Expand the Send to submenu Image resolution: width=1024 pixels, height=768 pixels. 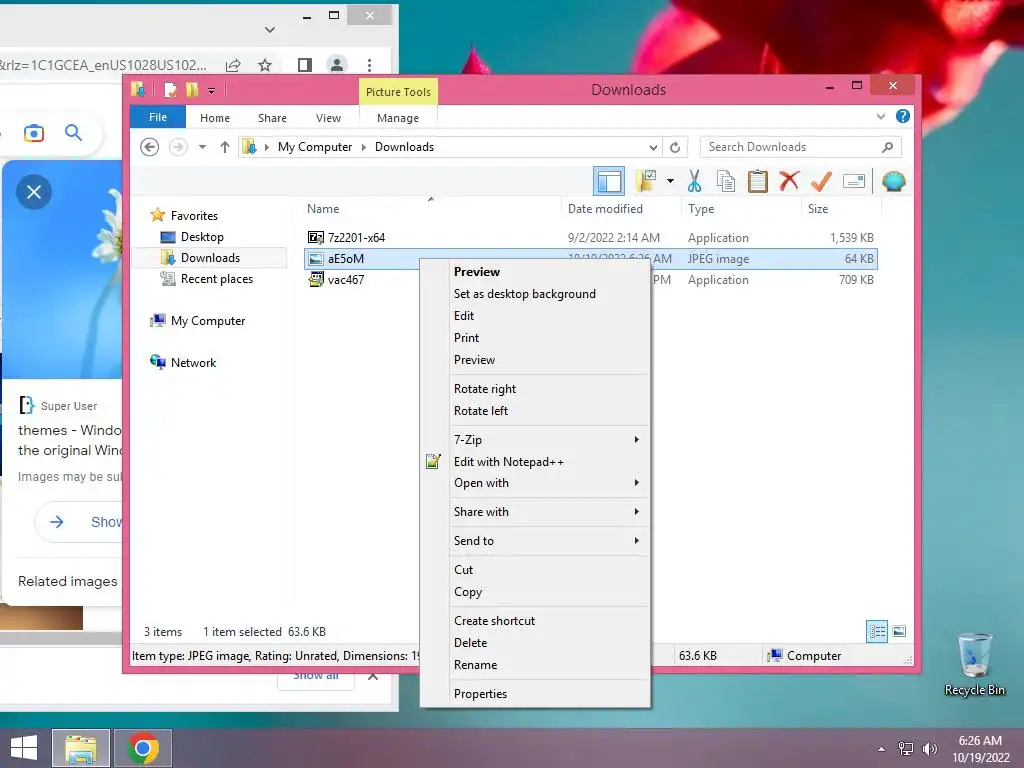[x=535, y=541]
